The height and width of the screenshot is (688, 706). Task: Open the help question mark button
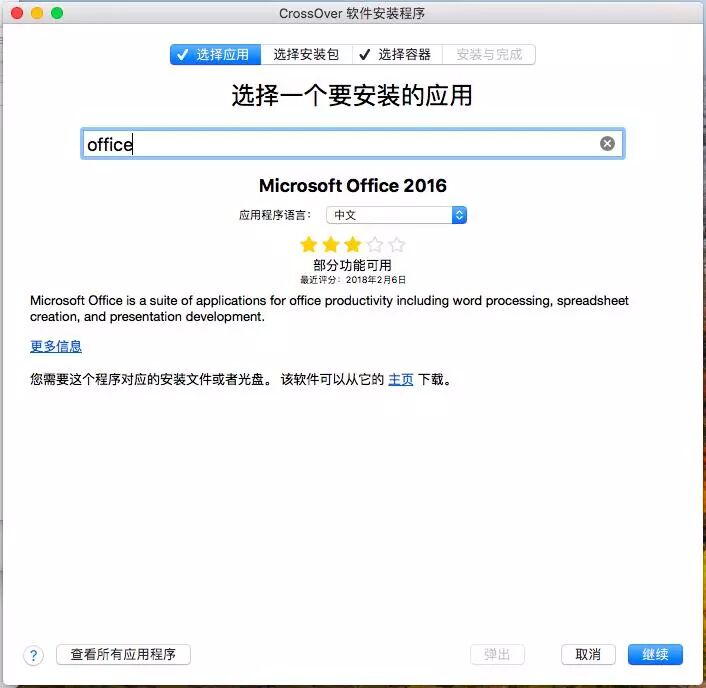point(33,655)
